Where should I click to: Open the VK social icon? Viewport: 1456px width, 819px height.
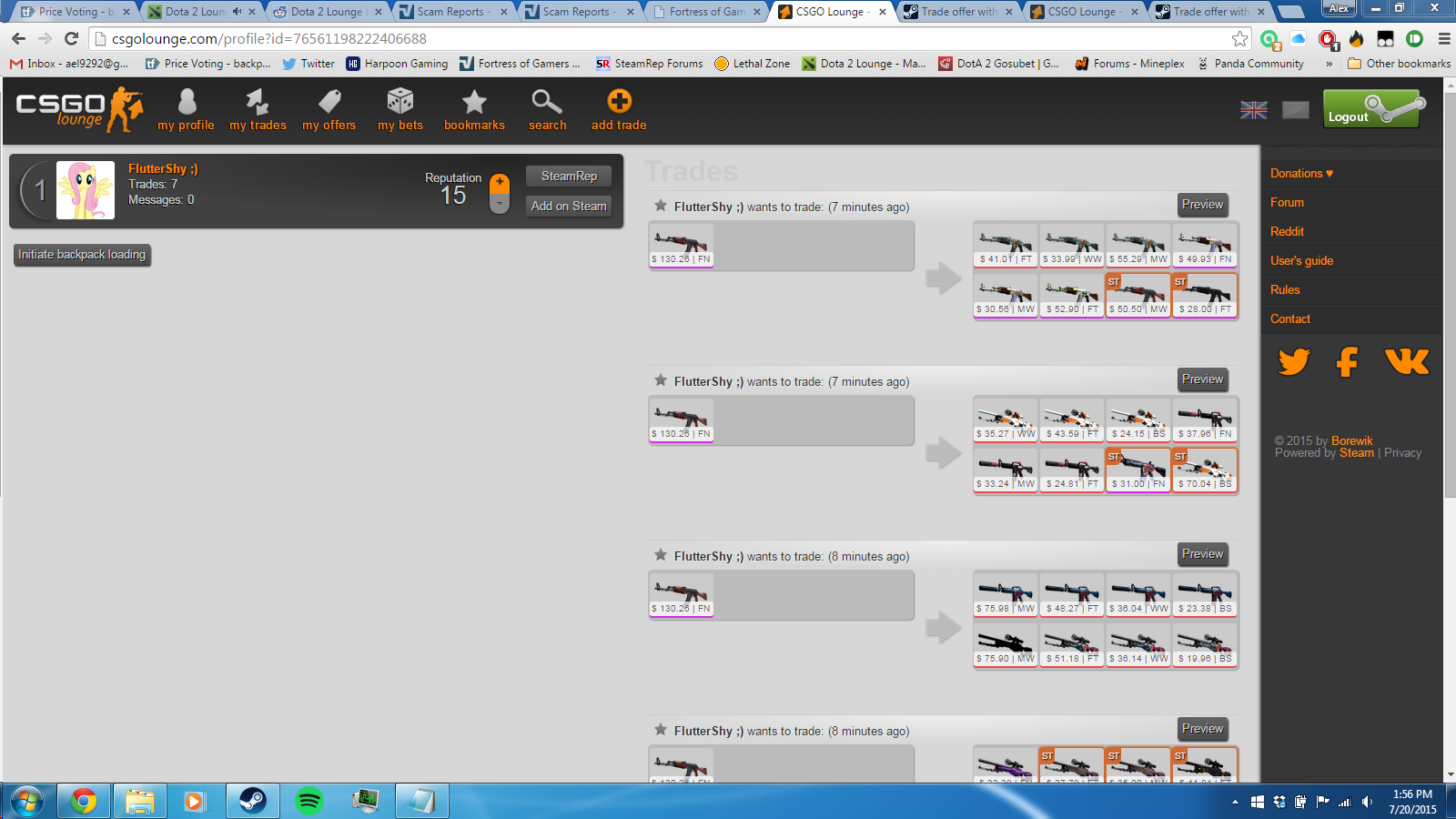pyautogui.click(x=1406, y=361)
